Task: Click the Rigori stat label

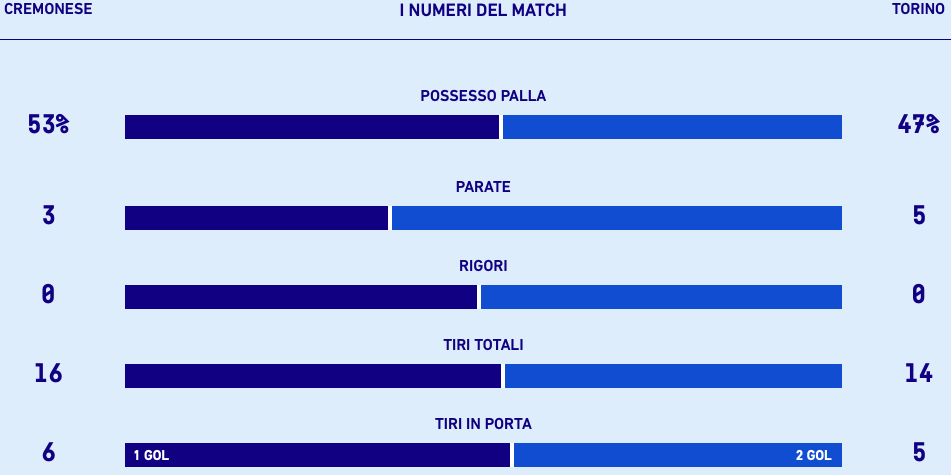Action: click(483, 266)
